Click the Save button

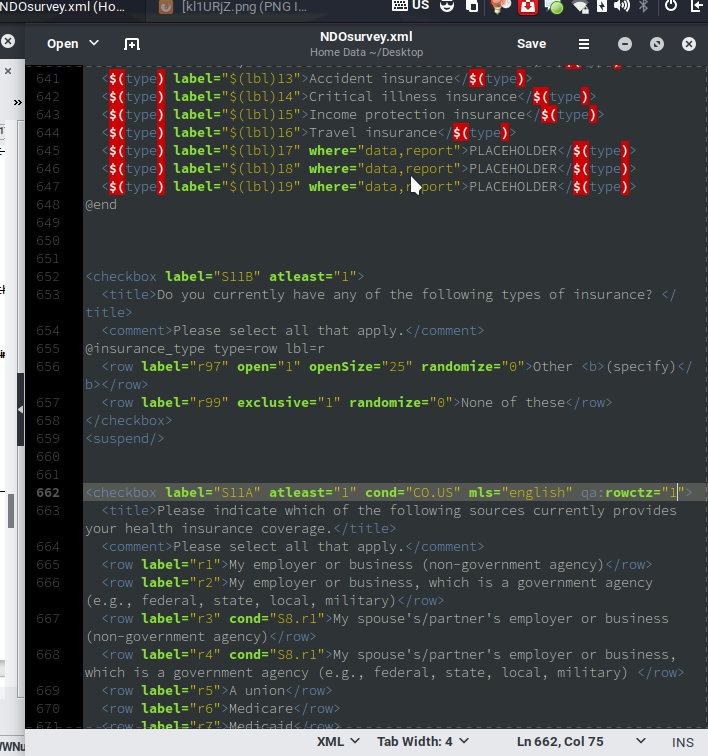pyautogui.click(x=531, y=44)
